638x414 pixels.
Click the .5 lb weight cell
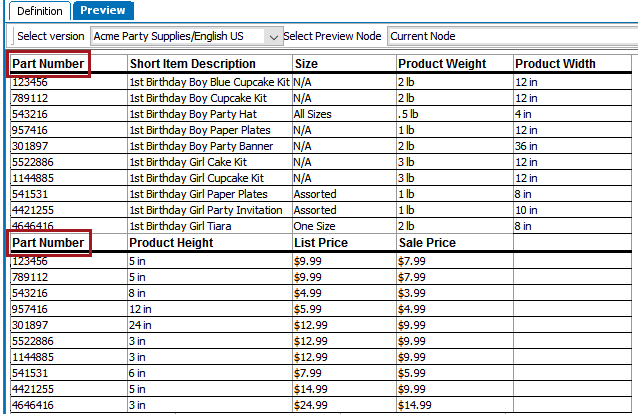click(455, 114)
